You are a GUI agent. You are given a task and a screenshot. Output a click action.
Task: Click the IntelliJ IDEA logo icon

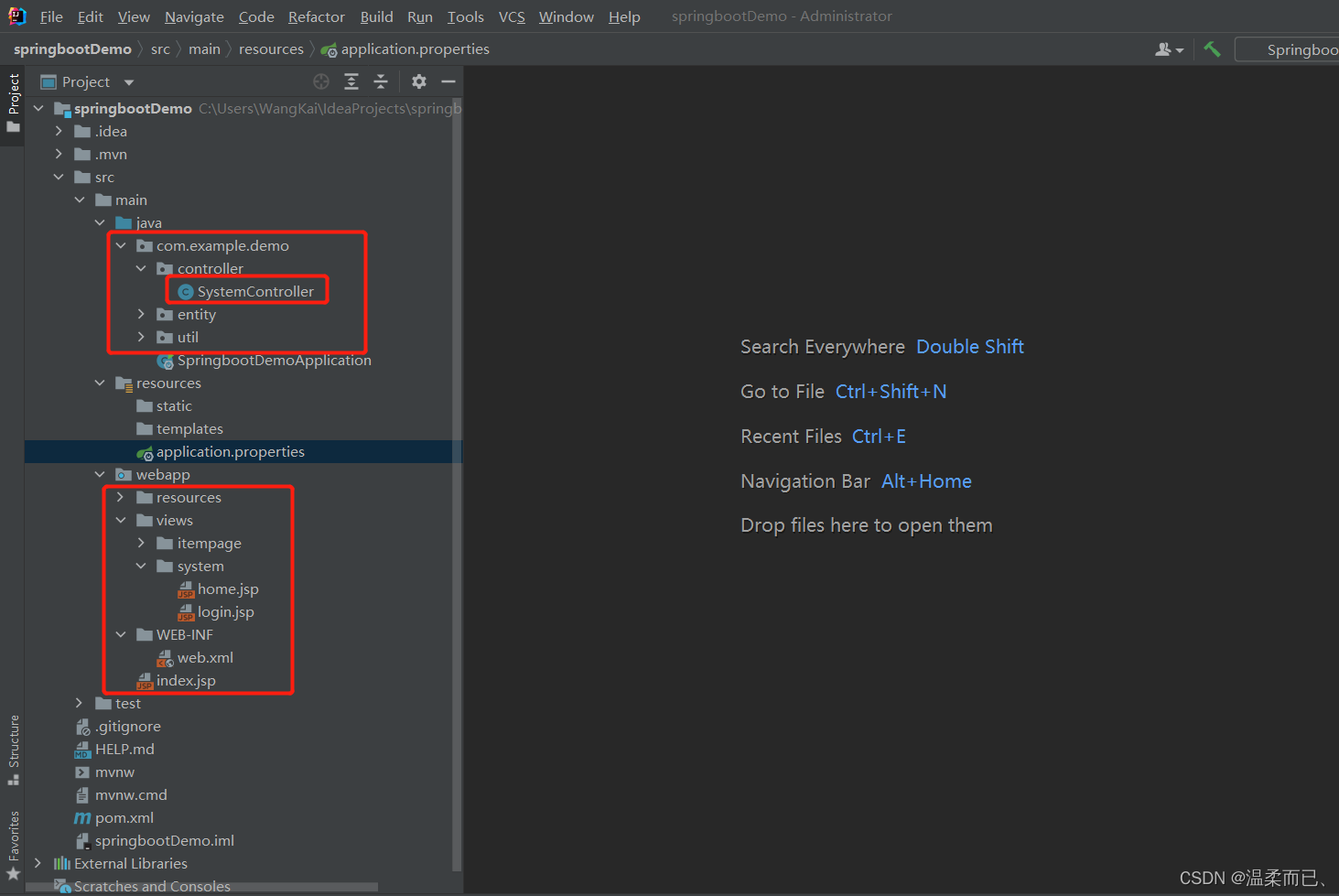pyautogui.click(x=16, y=16)
